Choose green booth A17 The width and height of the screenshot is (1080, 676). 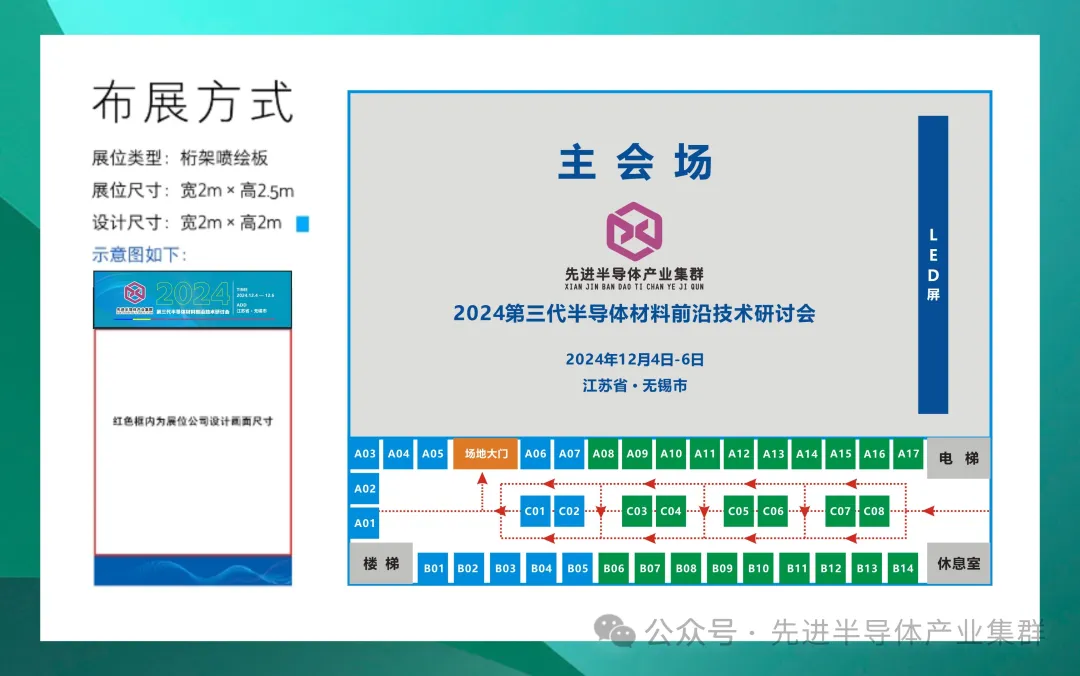[x=908, y=454]
